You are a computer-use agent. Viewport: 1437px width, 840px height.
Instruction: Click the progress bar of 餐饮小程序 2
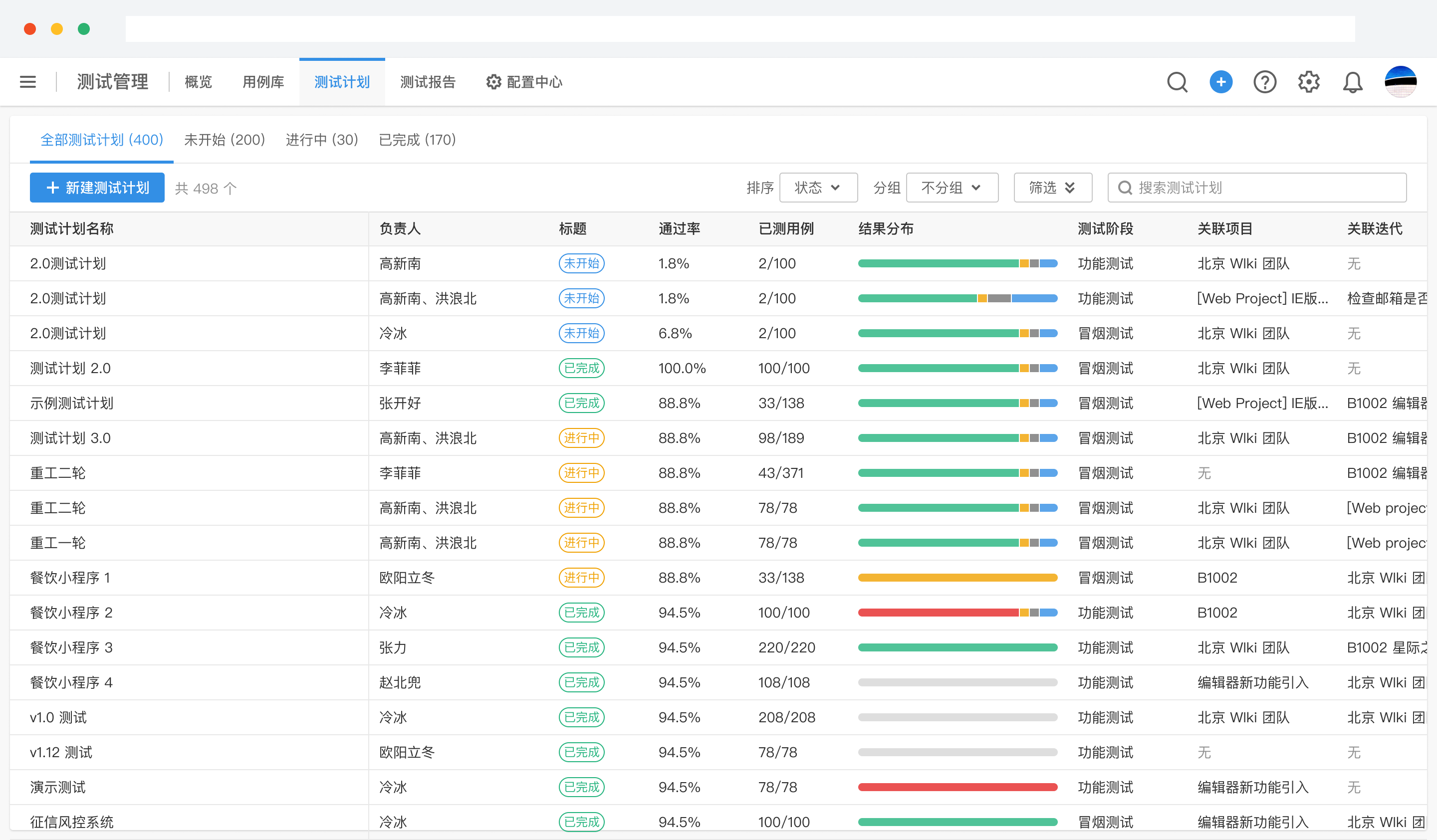coord(958,612)
